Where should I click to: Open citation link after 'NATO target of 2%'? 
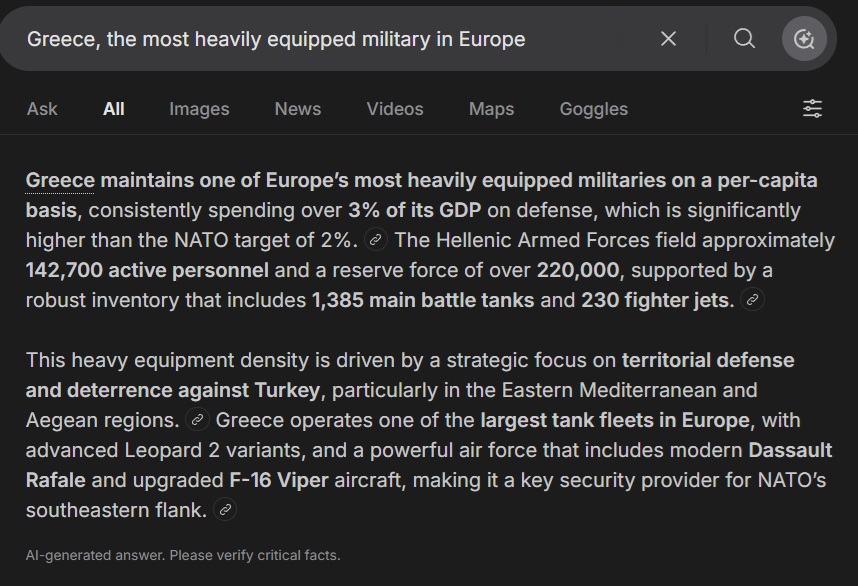coord(376,240)
